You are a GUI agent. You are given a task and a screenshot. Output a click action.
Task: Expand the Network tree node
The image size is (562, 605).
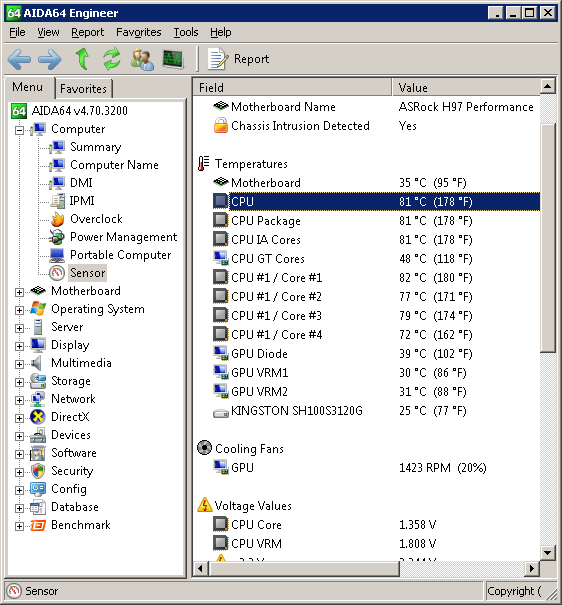[19, 400]
